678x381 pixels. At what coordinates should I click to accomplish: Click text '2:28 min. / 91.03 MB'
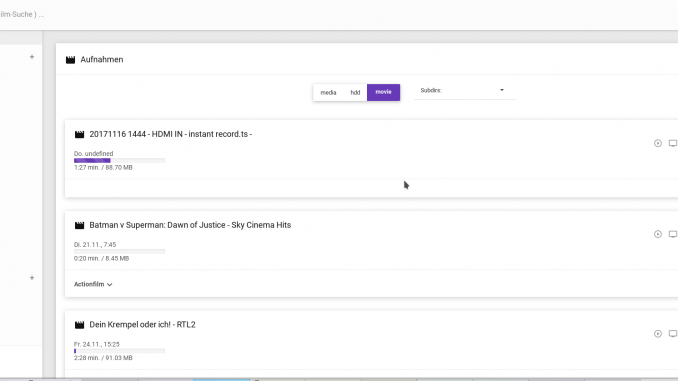(103, 358)
